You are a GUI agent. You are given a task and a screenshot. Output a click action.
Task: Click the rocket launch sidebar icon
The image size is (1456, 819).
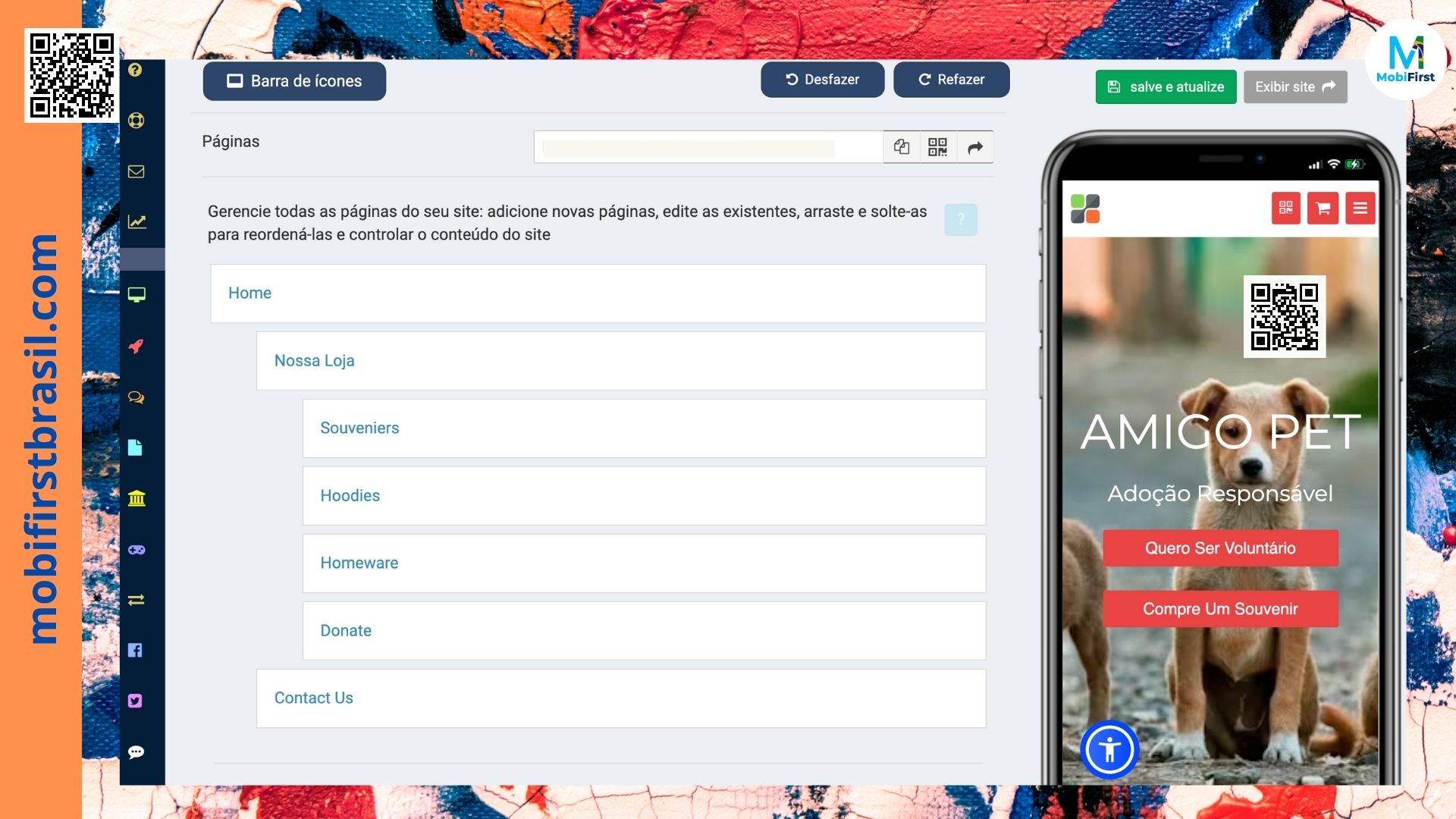tap(136, 347)
